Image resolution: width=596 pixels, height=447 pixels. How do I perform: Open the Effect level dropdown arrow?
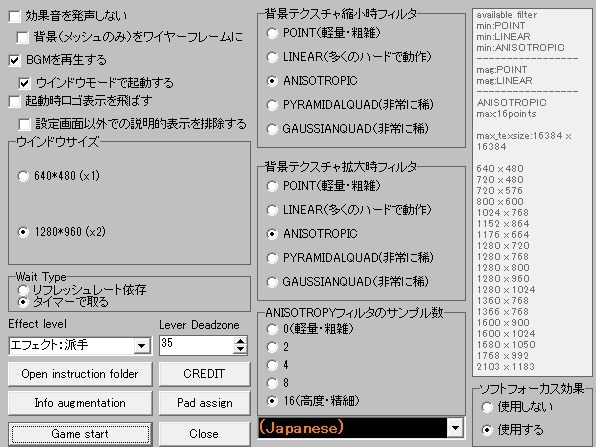pos(141,346)
